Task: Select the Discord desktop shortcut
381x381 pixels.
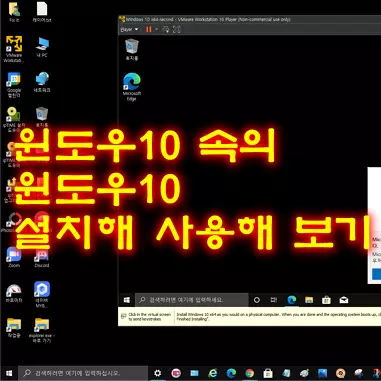Action: click(x=42, y=257)
